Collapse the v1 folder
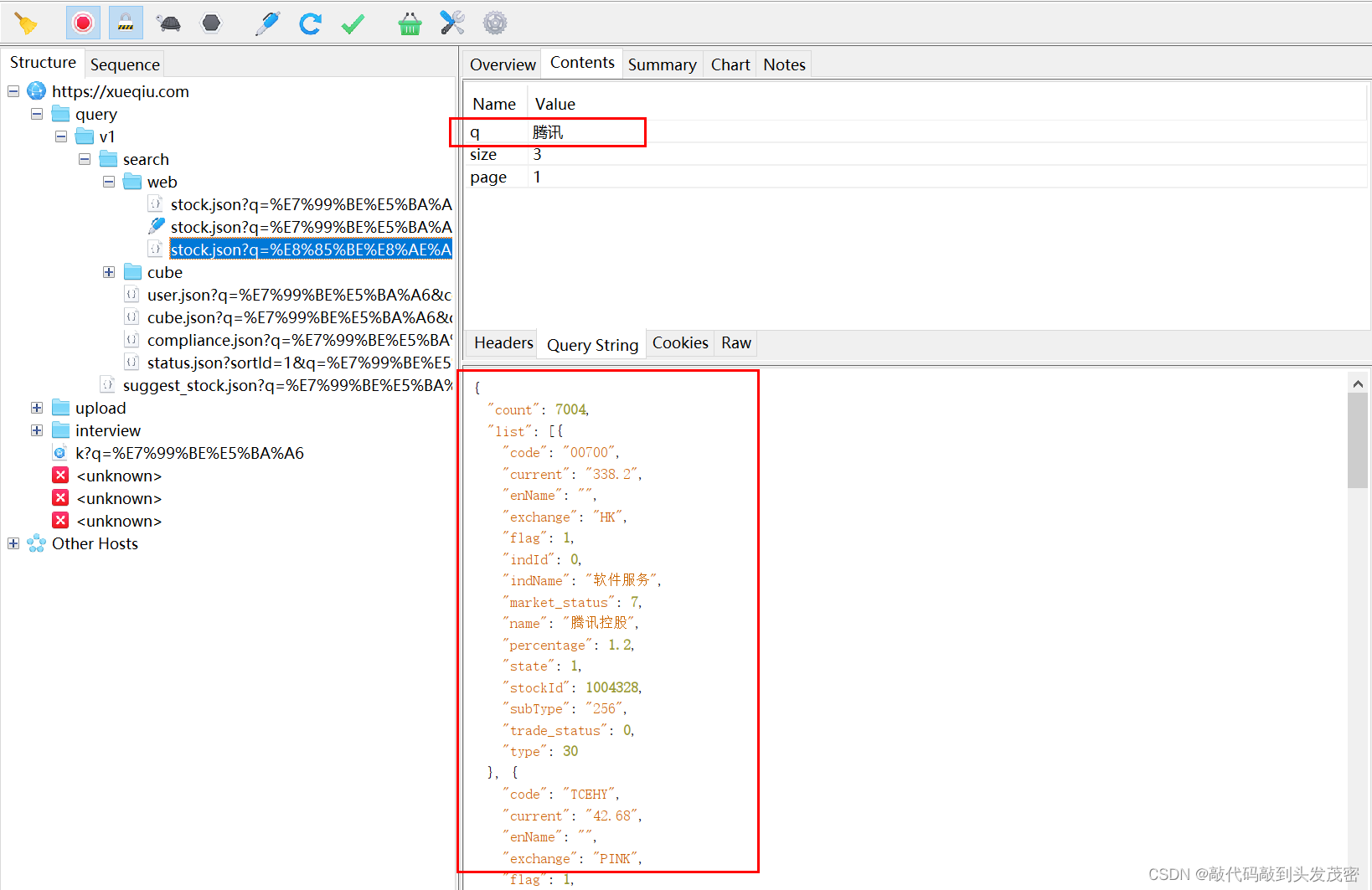 click(x=61, y=136)
